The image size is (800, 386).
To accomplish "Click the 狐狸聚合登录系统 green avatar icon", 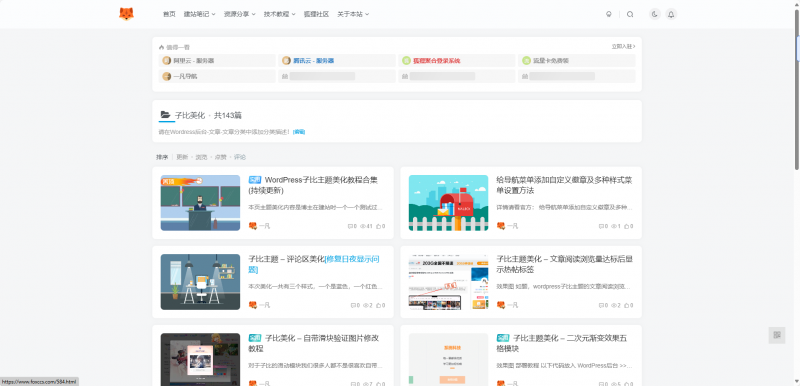I will [x=406, y=61].
